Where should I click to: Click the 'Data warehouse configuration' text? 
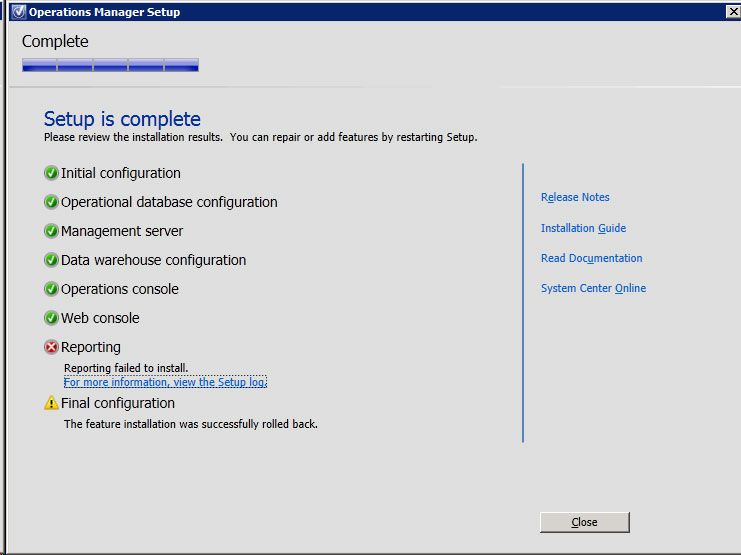(x=154, y=260)
